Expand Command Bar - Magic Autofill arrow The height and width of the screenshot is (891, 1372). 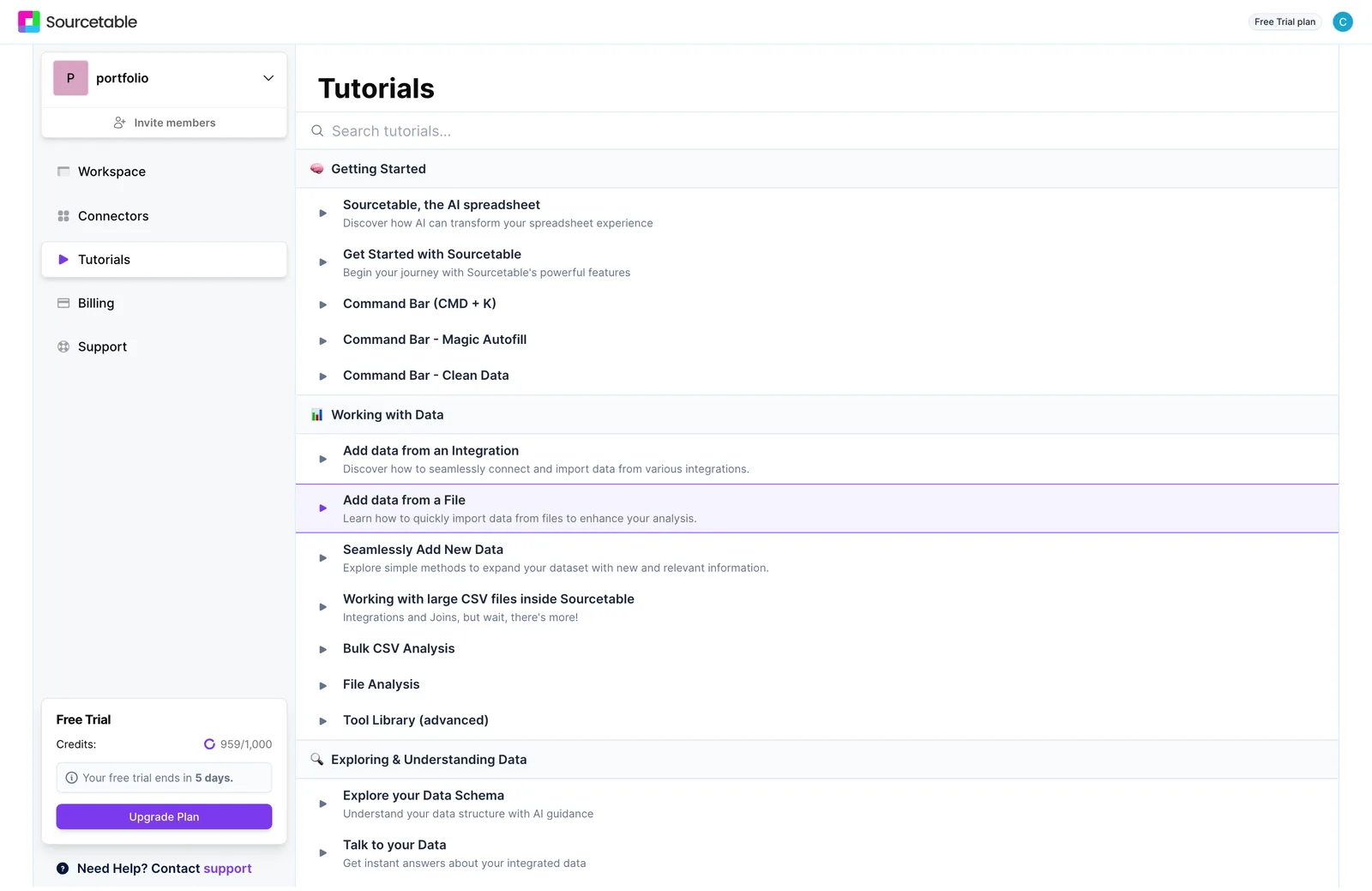(323, 340)
